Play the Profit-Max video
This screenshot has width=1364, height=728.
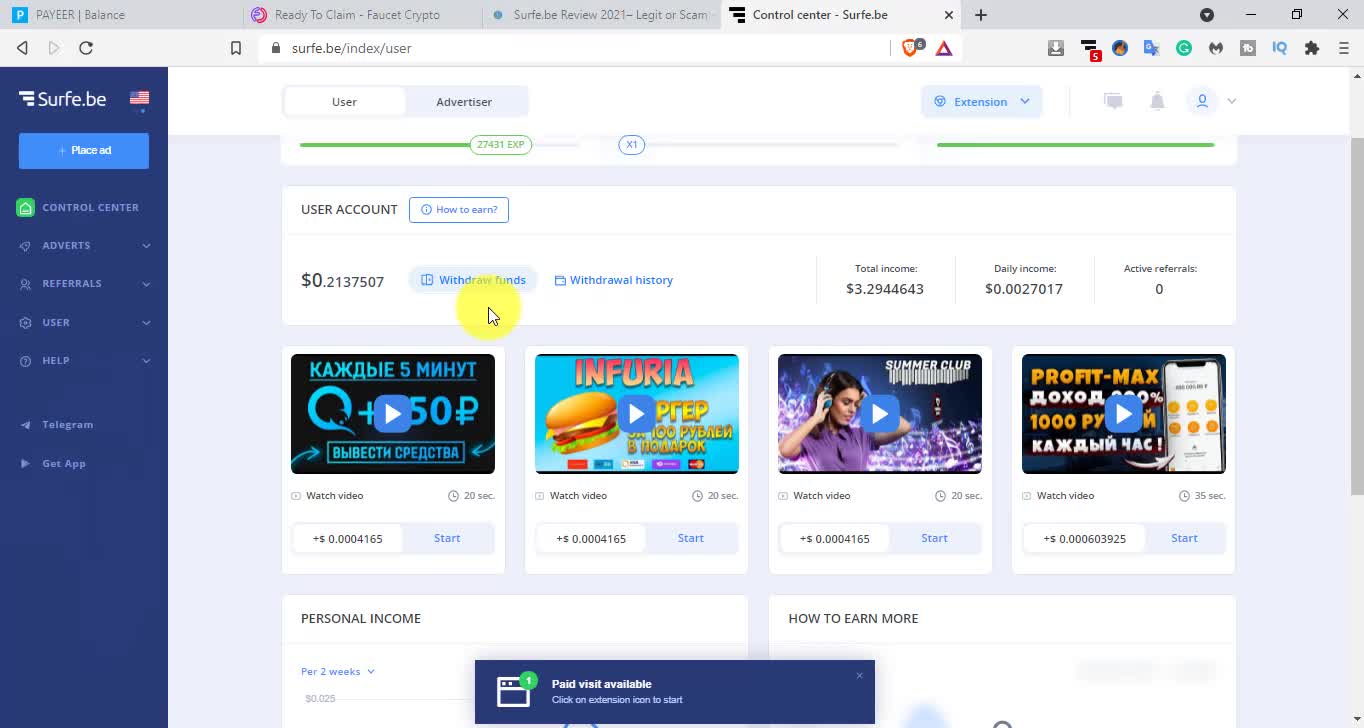point(1124,413)
